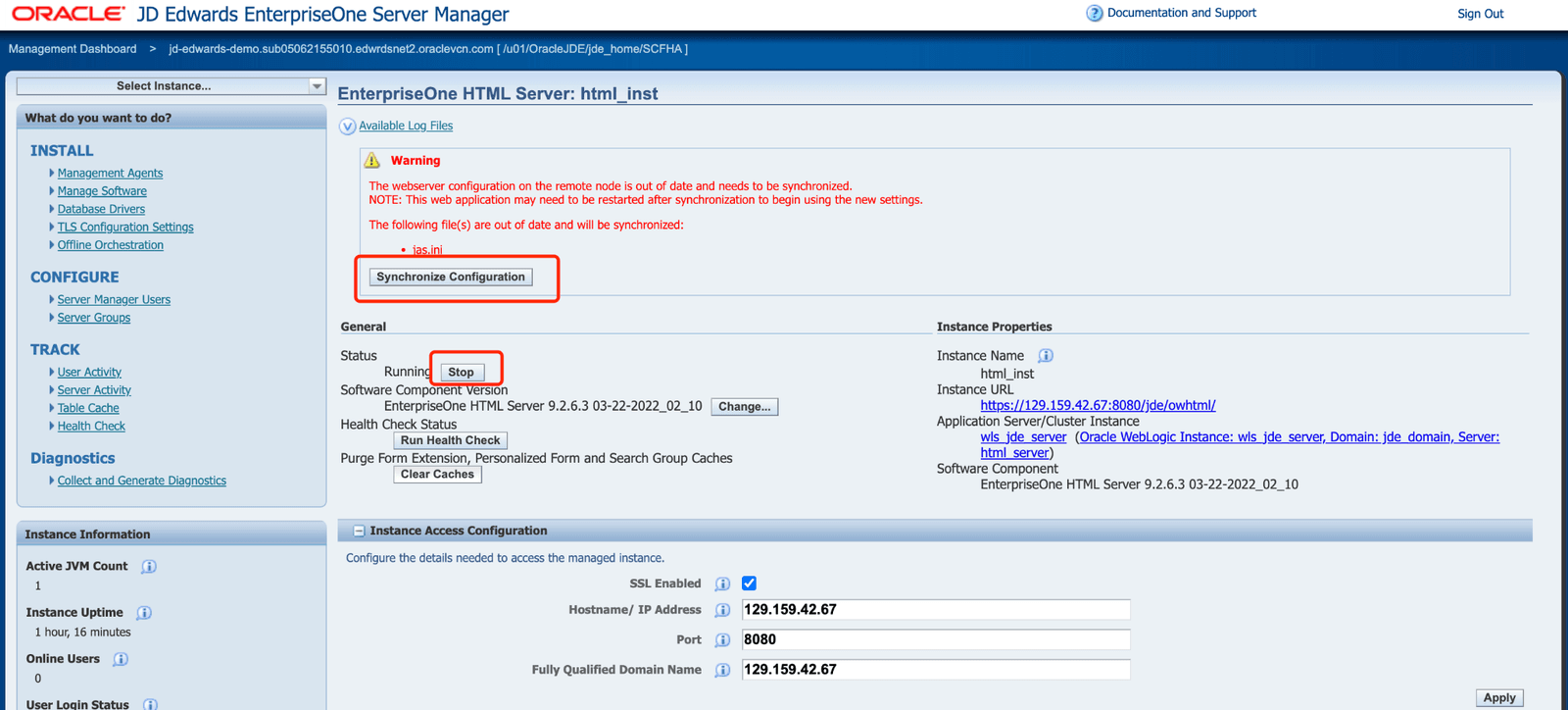1568x710 pixels.
Task: Open the Documentation and Support link
Action: (1182, 13)
